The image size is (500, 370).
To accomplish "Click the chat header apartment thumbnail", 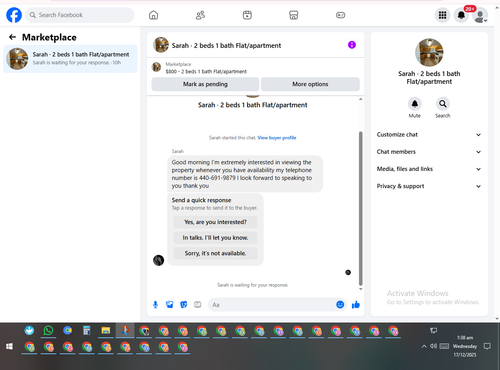I will click(161, 45).
